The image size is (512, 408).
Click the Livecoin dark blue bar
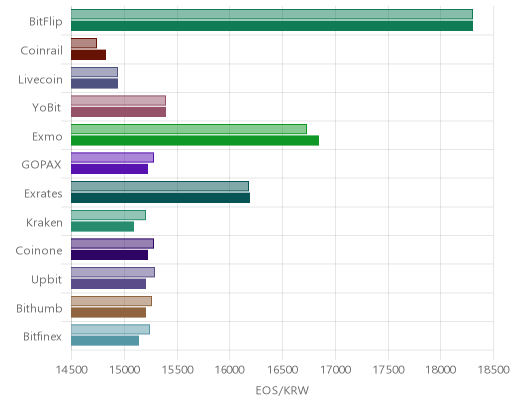click(x=95, y=84)
